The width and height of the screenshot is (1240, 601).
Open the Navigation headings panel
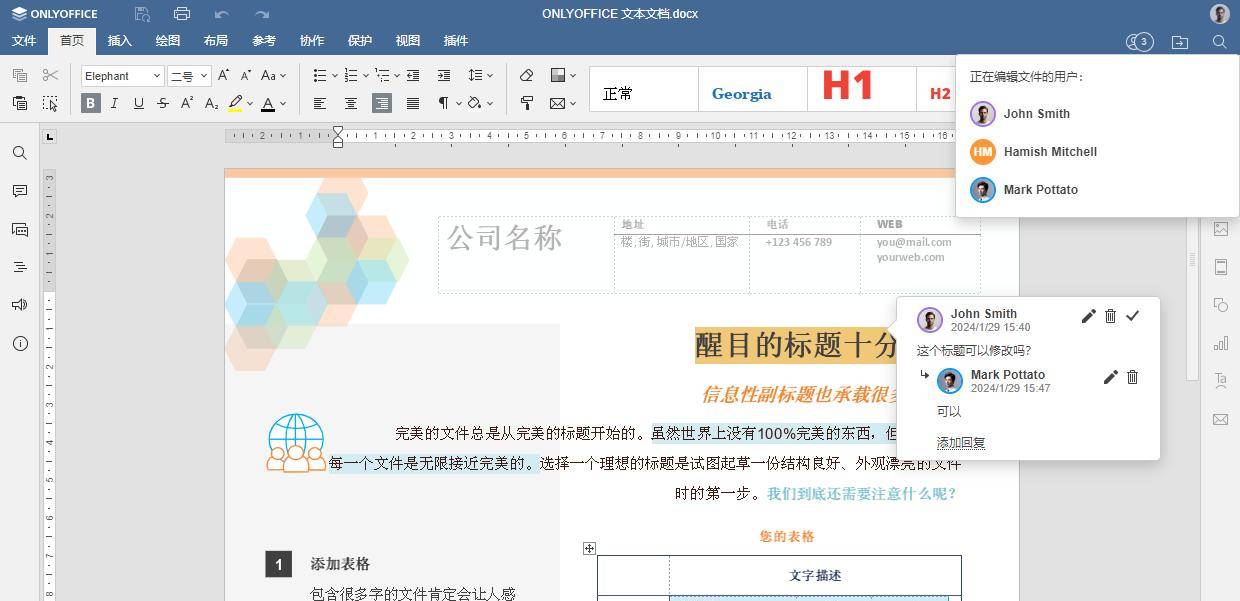[20, 266]
